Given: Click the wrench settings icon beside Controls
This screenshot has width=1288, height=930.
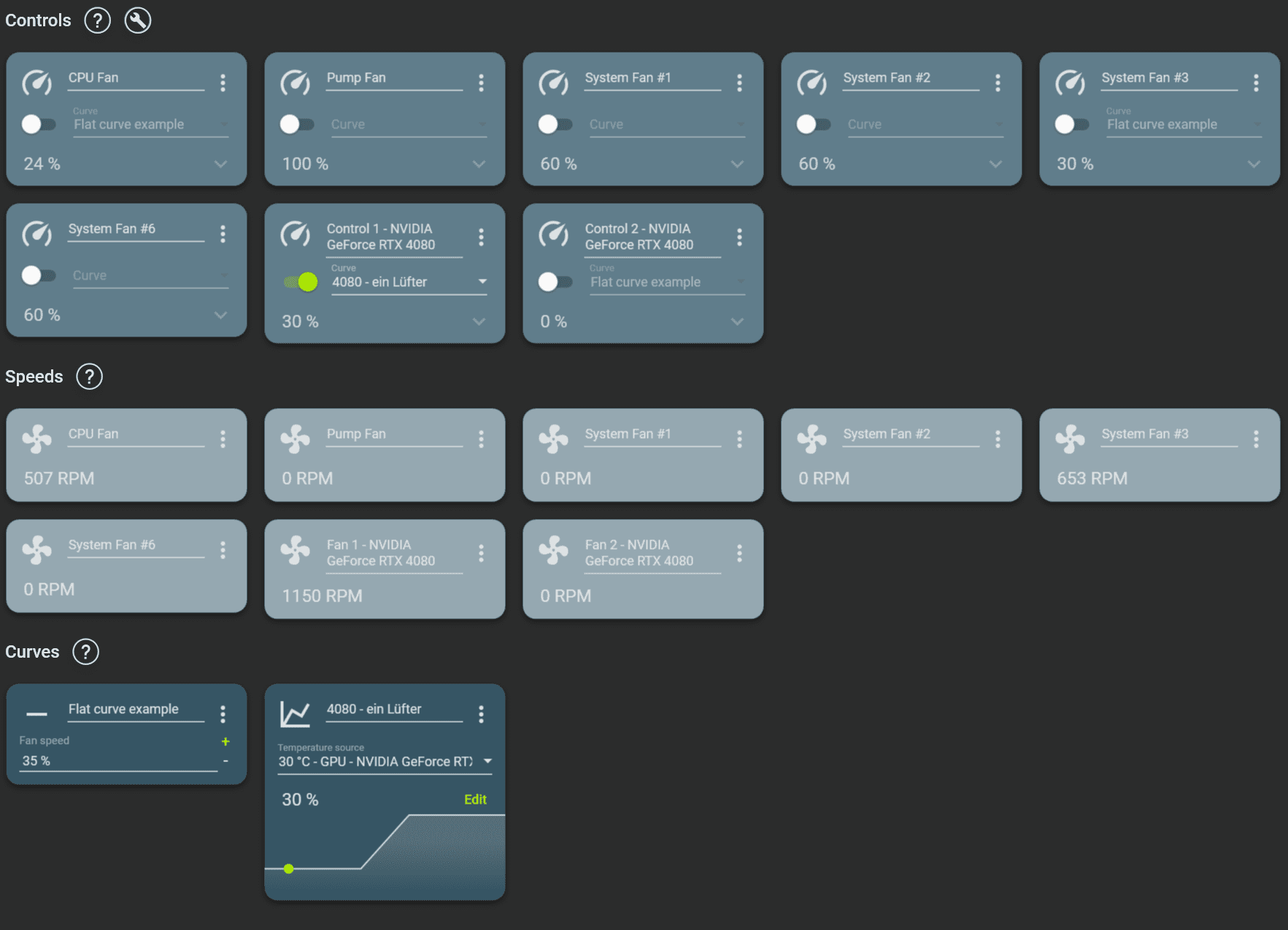Looking at the screenshot, I should tap(138, 20).
